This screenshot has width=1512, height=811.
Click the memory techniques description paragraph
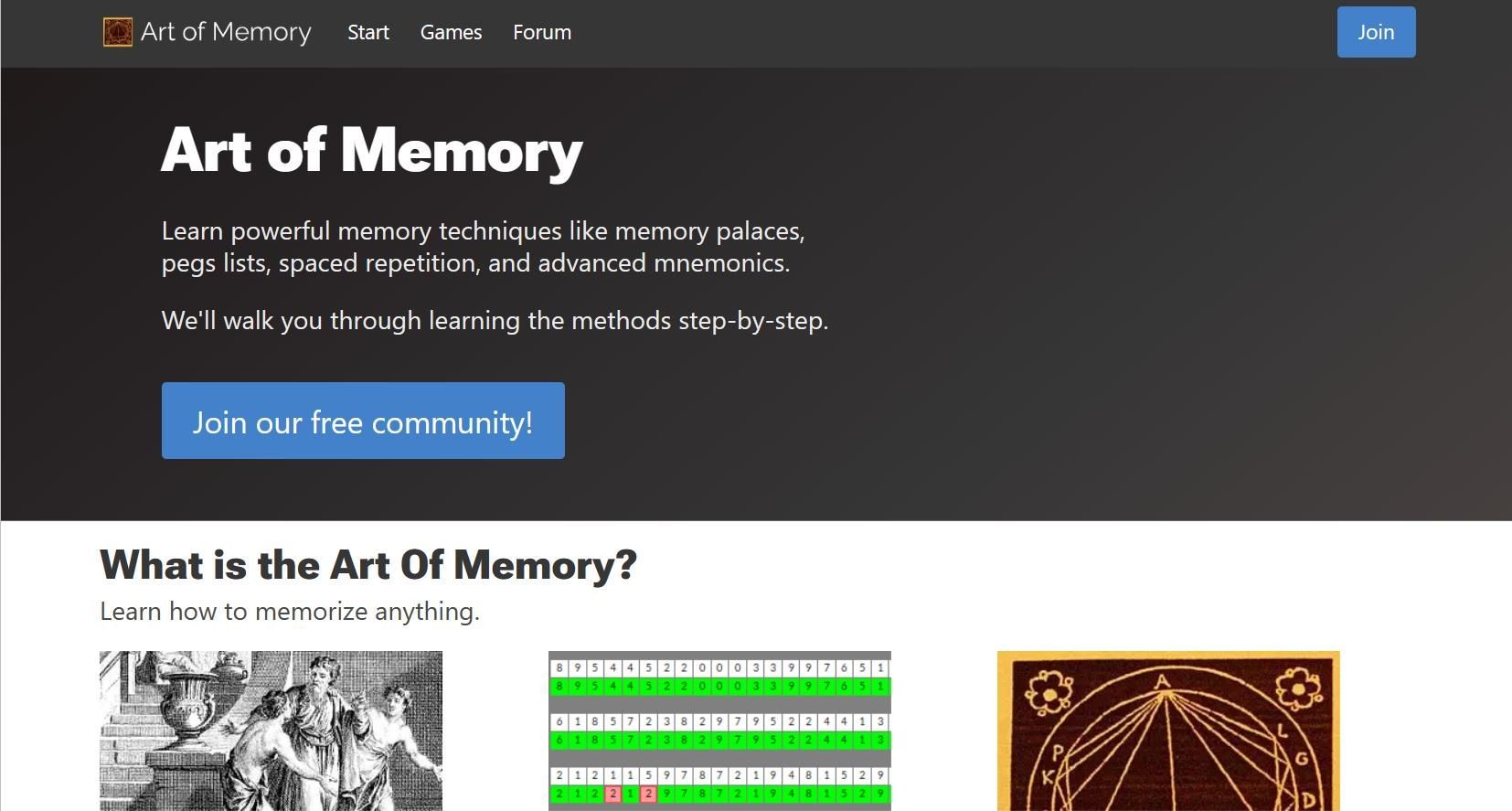pyautogui.click(x=484, y=247)
